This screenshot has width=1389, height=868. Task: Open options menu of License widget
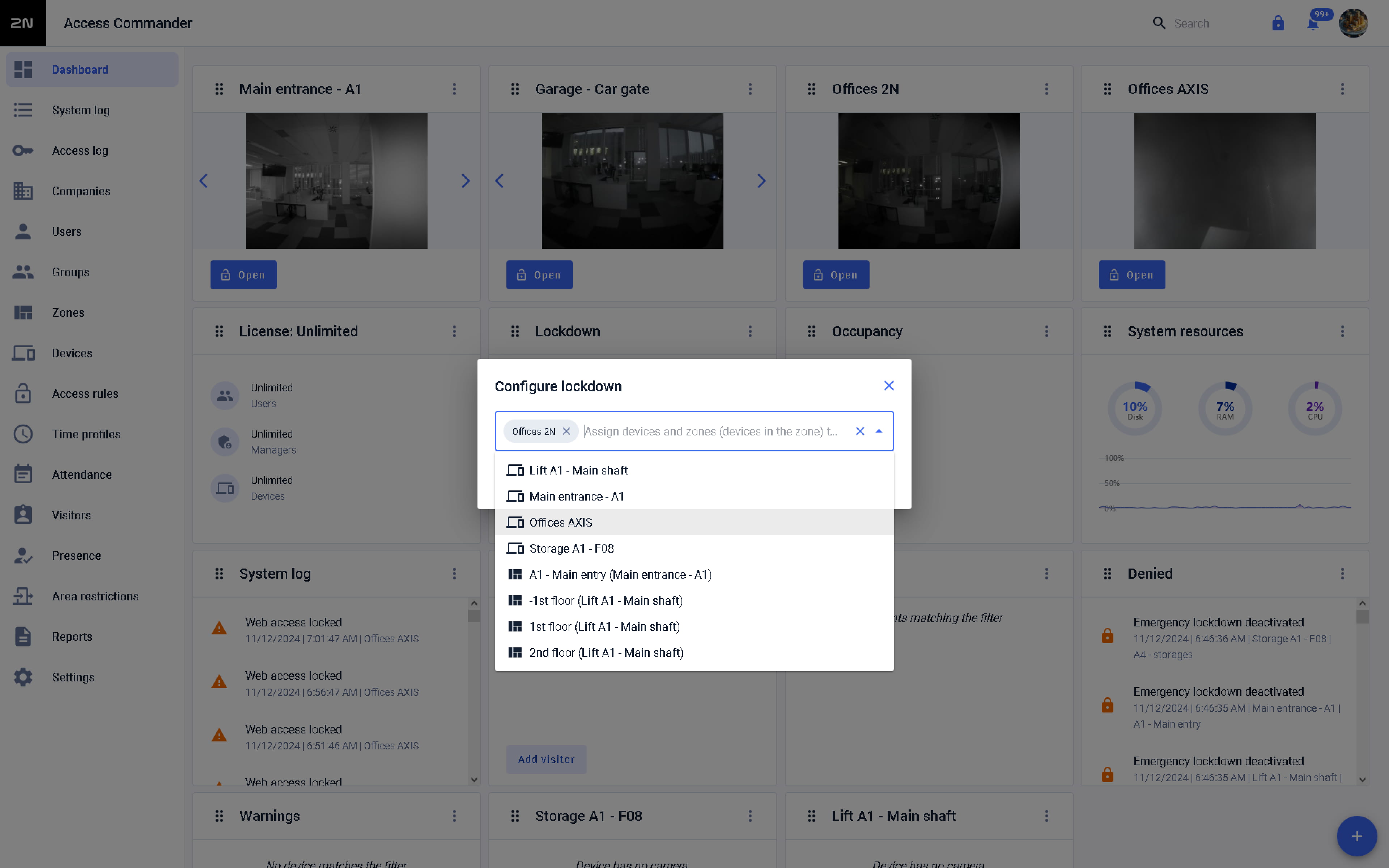click(454, 331)
